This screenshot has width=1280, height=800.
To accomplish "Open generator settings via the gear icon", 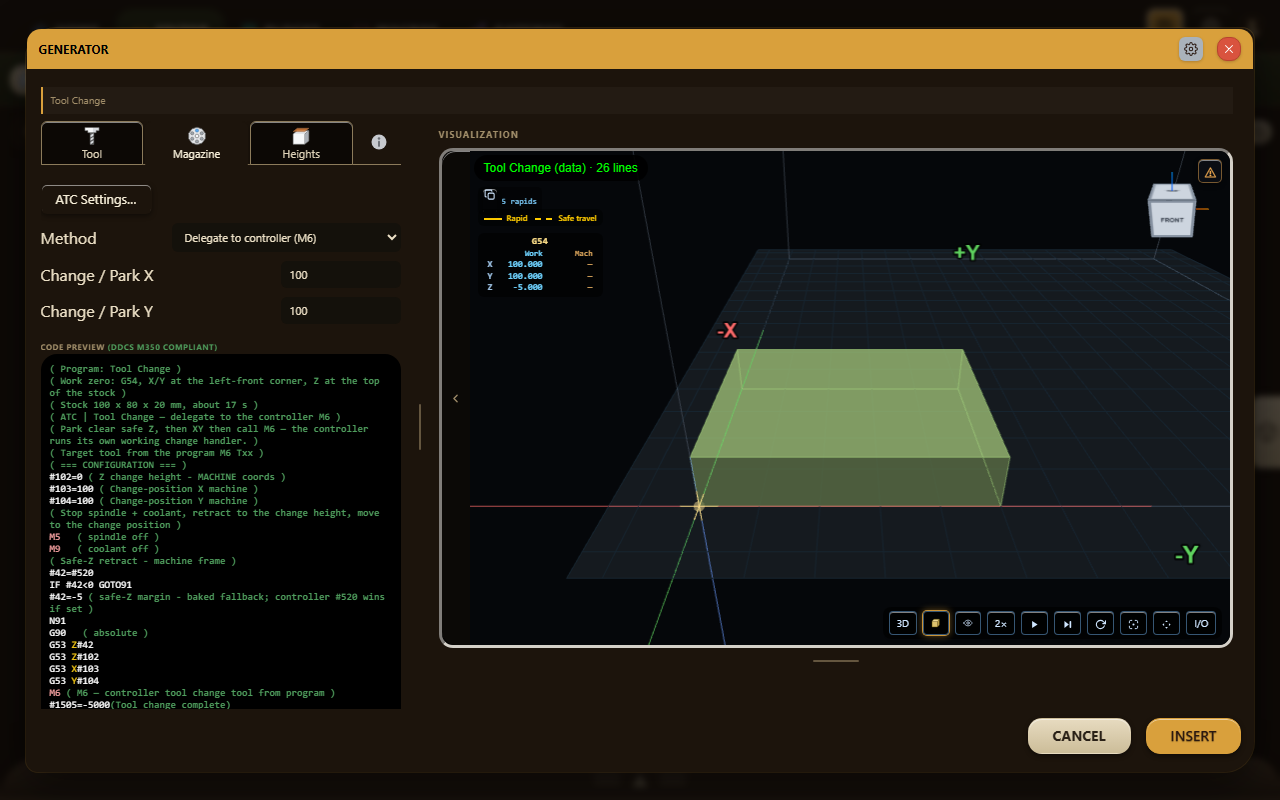I will tap(1191, 49).
